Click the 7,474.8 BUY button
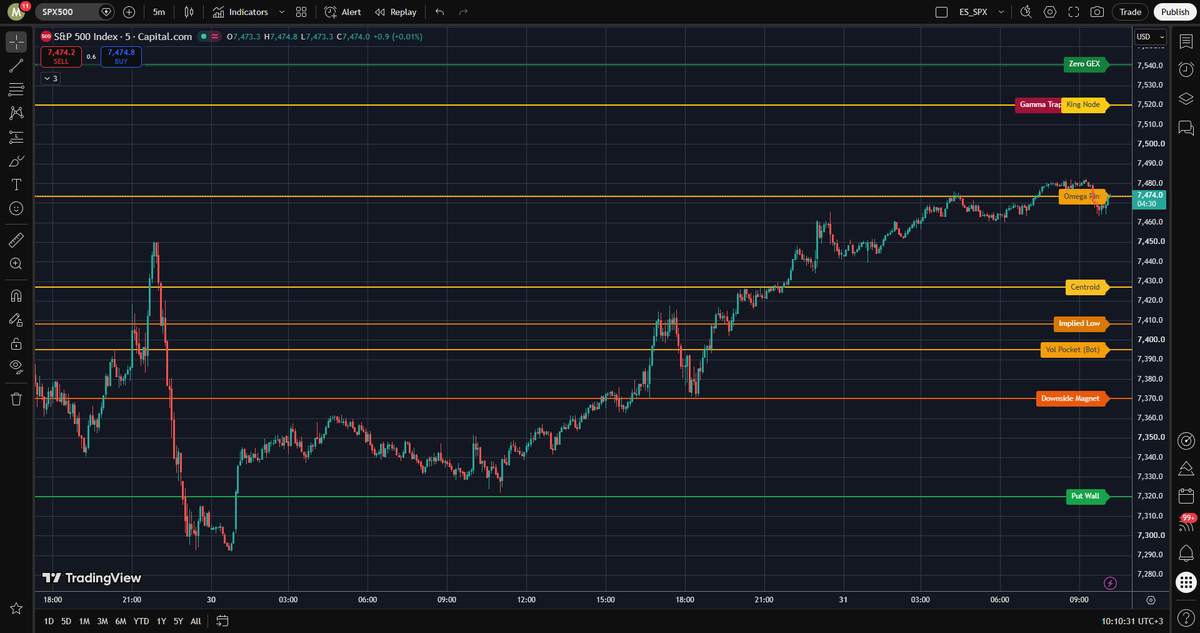Viewport: 1200px width, 633px height. tap(121, 56)
